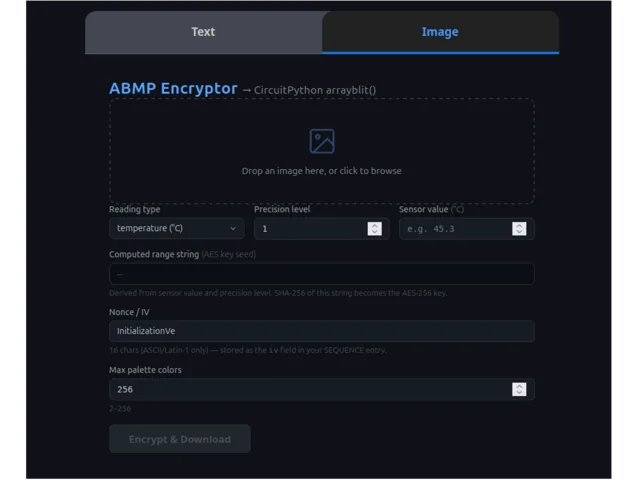This screenshot has height=480, width=640.
Task: Click the Encrypt & Download button
Action: pyautogui.click(x=180, y=439)
